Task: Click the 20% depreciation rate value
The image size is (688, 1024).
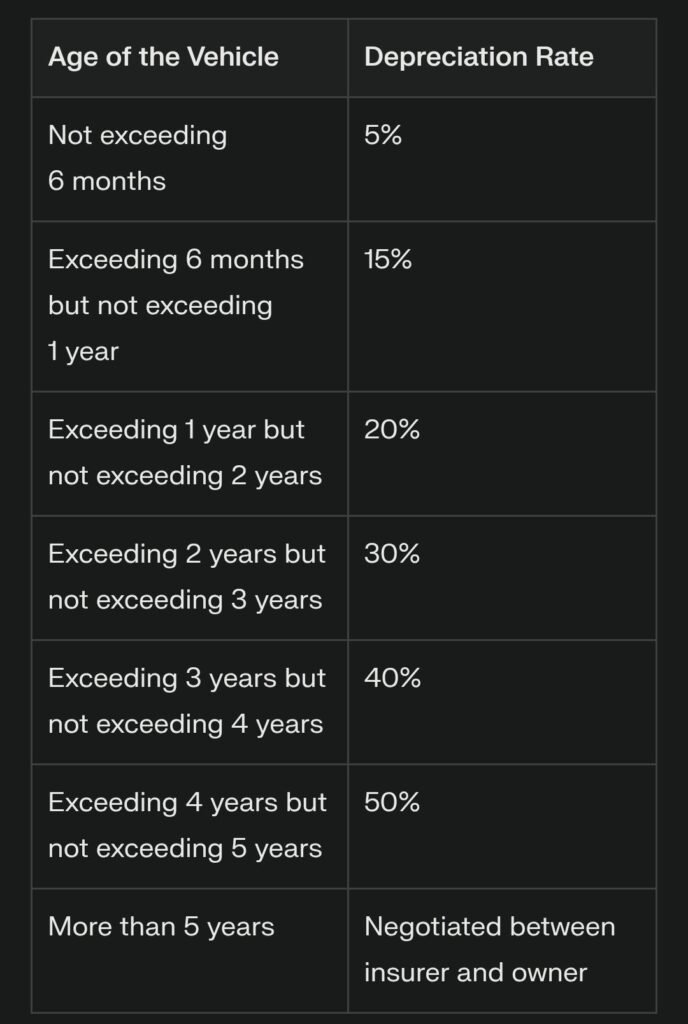Action: (x=392, y=430)
